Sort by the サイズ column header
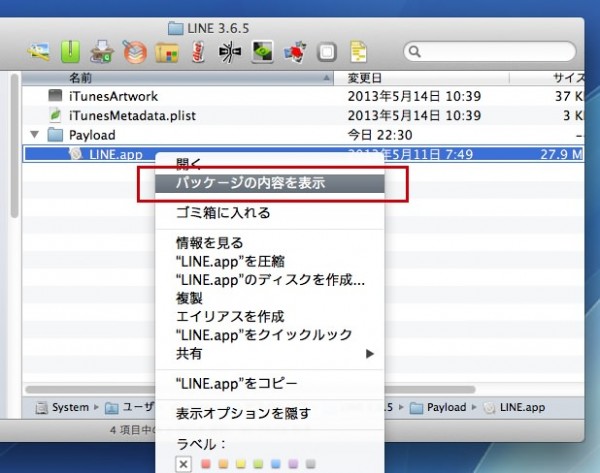600x473 pixels. 547,78
